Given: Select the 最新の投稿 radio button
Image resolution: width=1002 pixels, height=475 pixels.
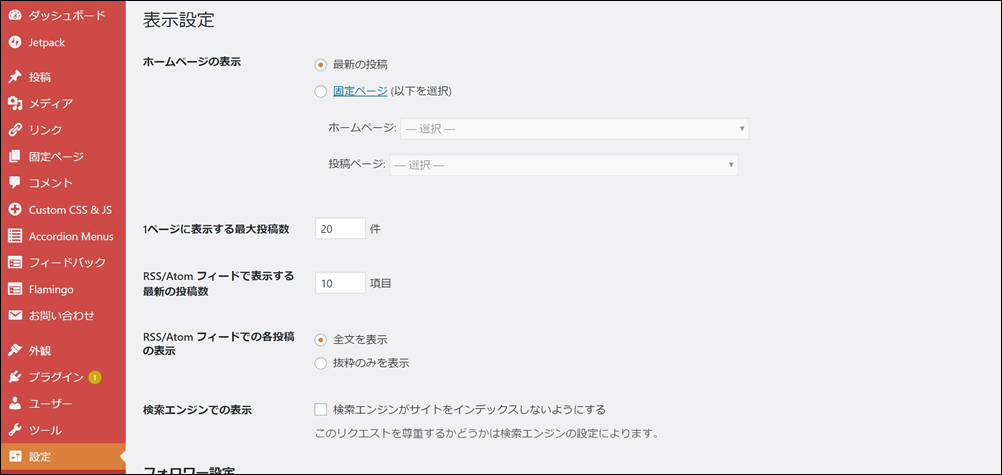Looking at the screenshot, I should (321, 65).
